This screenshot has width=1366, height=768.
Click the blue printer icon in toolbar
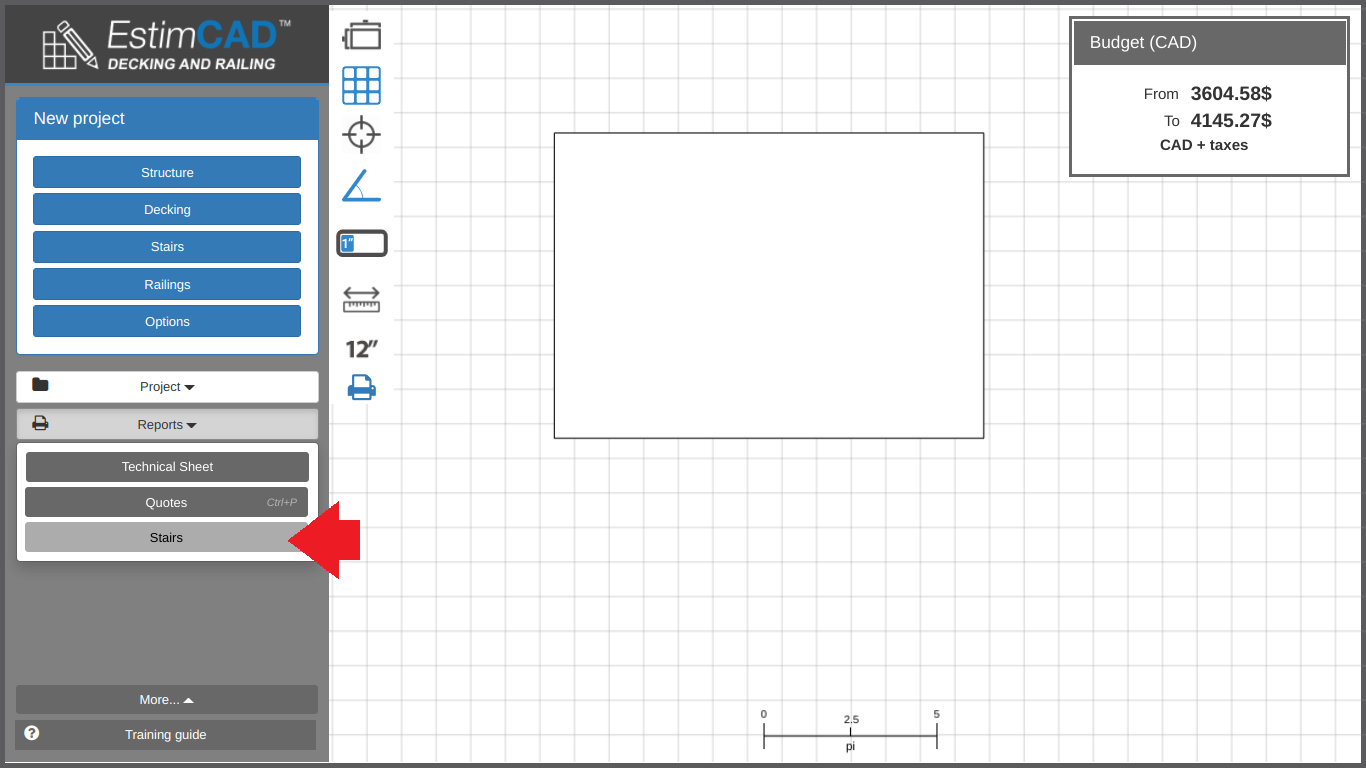(x=361, y=387)
